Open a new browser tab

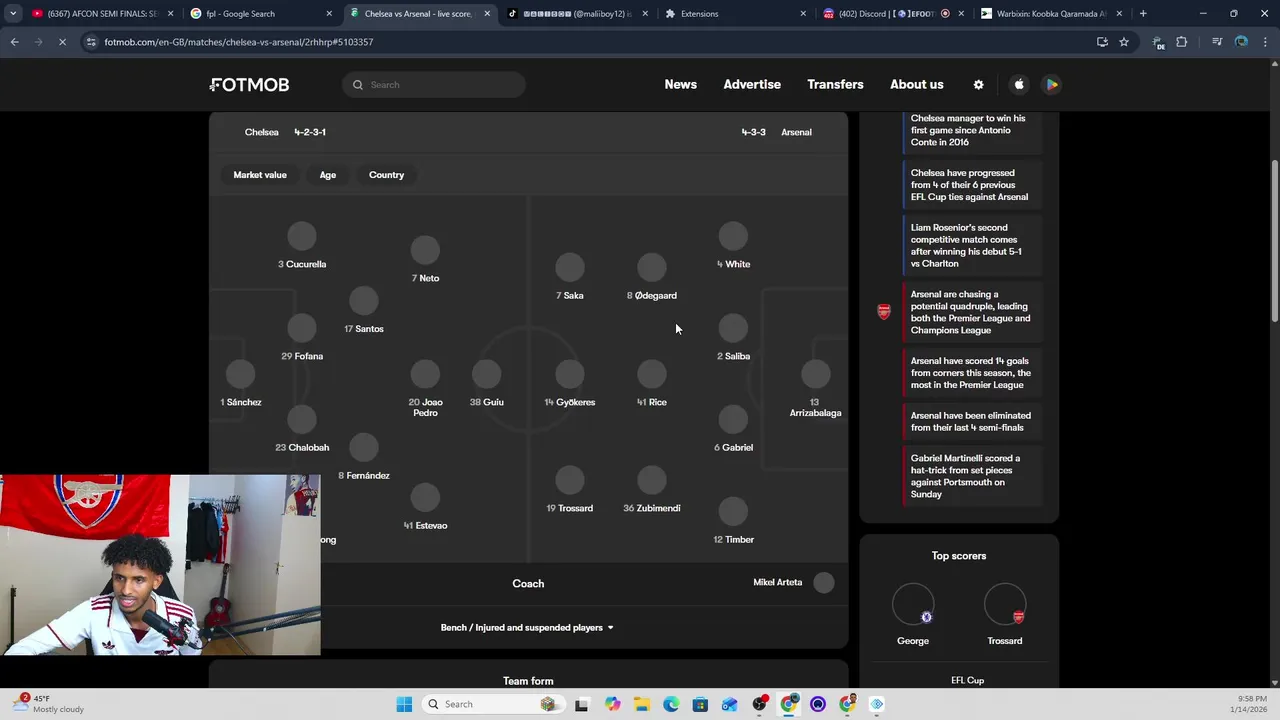point(1143,14)
